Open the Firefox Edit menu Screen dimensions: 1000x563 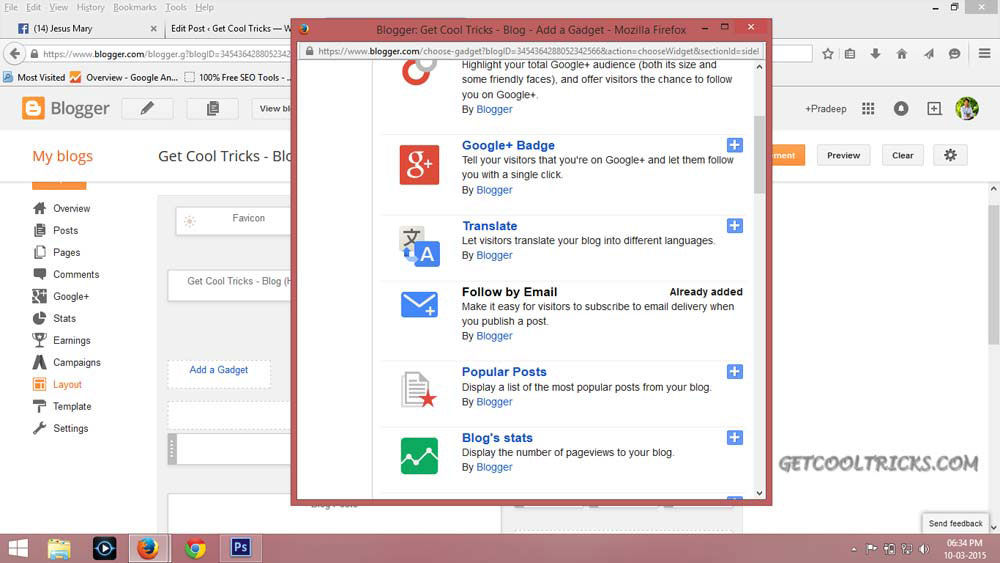(x=33, y=7)
